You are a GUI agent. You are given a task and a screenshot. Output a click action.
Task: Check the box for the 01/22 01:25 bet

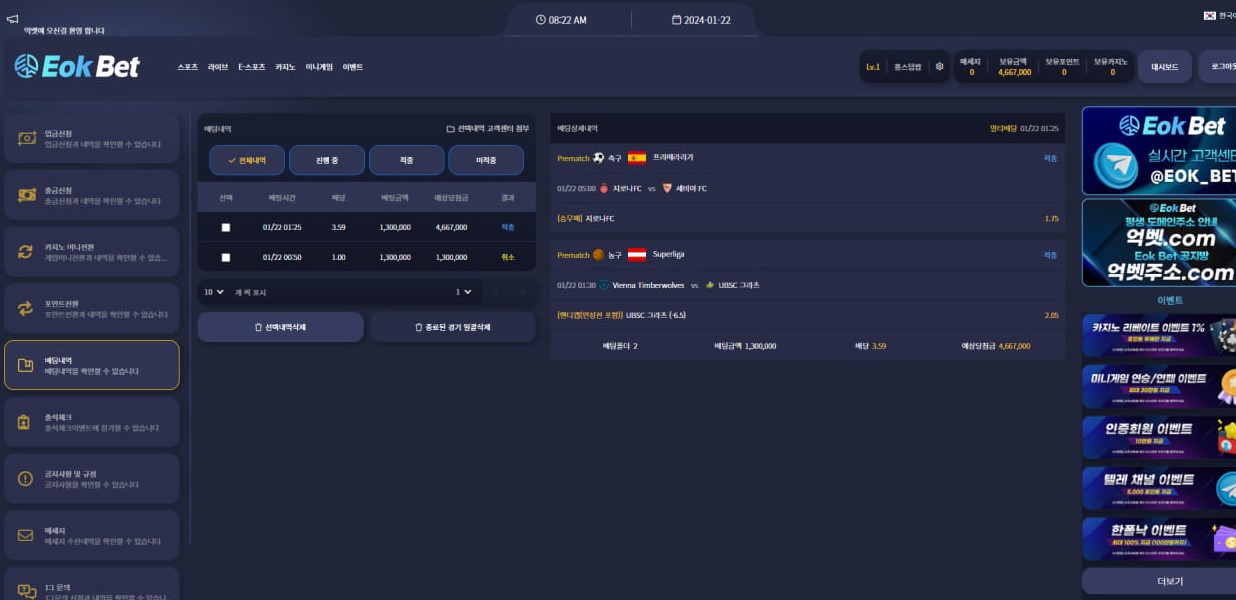(x=226, y=228)
